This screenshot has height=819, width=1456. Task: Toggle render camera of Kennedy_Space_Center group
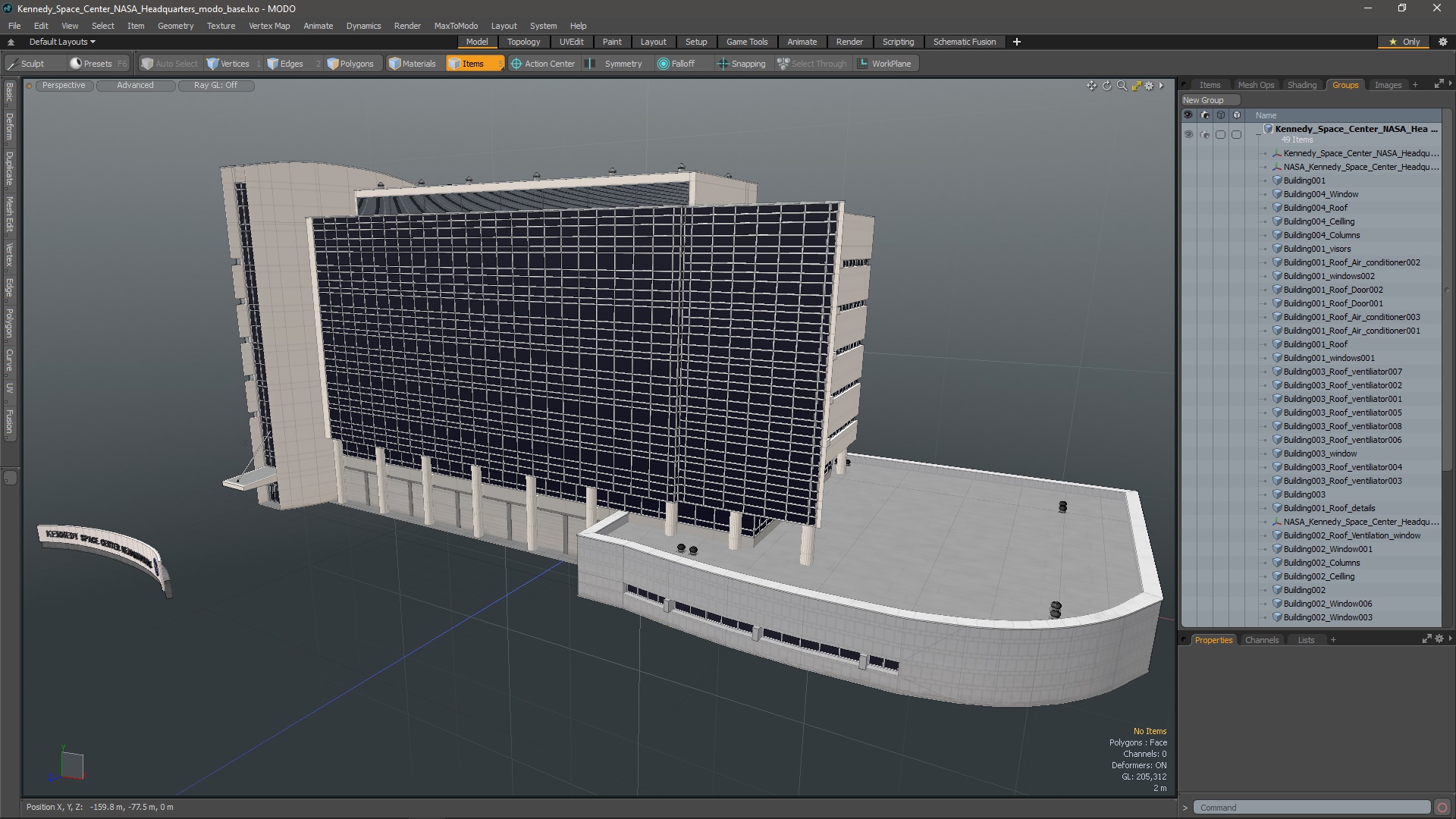click(x=1205, y=134)
